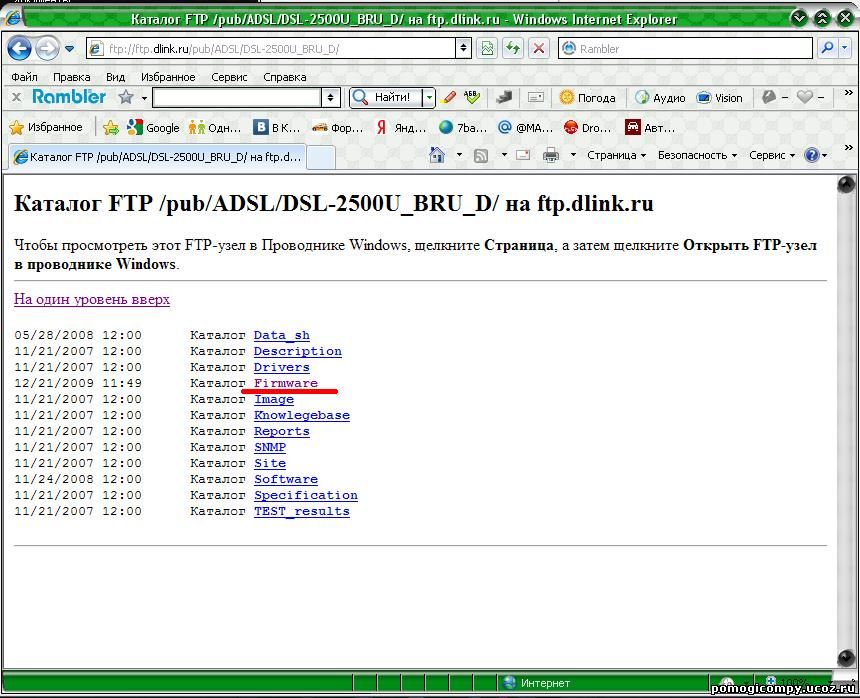
Task: Click the add to favorites bar icon
Action: point(111,128)
